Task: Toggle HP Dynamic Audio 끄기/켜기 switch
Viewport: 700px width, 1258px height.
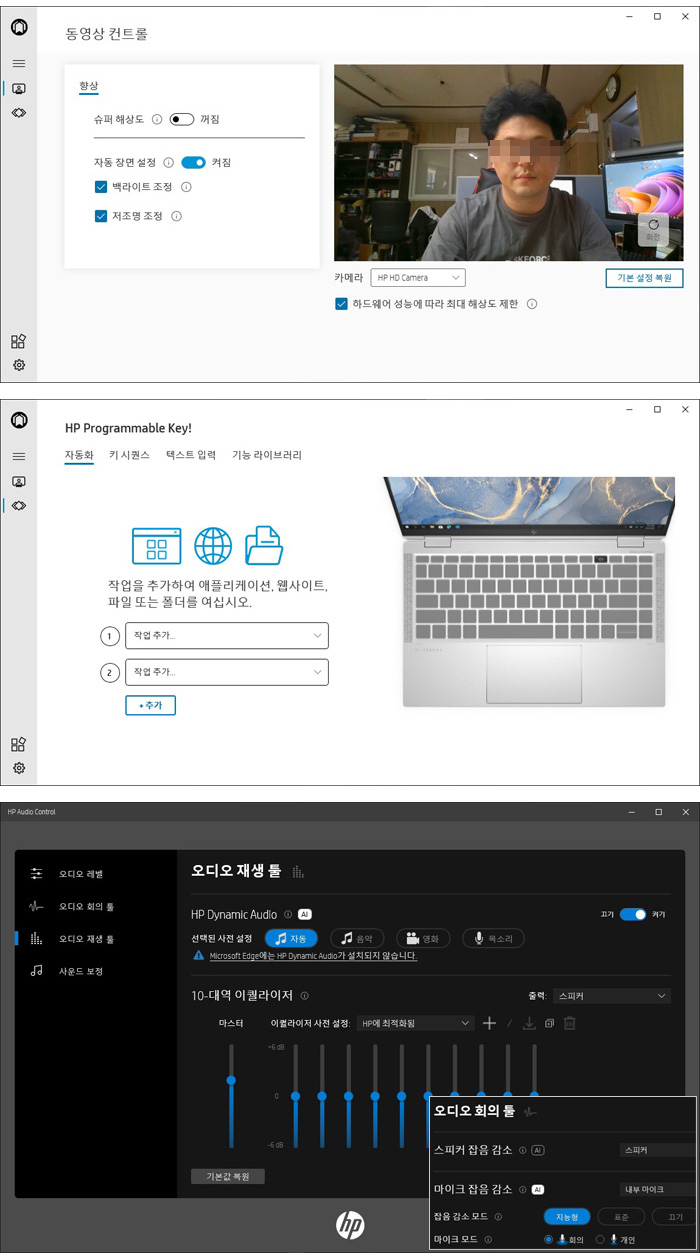Action: pyautogui.click(x=633, y=914)
